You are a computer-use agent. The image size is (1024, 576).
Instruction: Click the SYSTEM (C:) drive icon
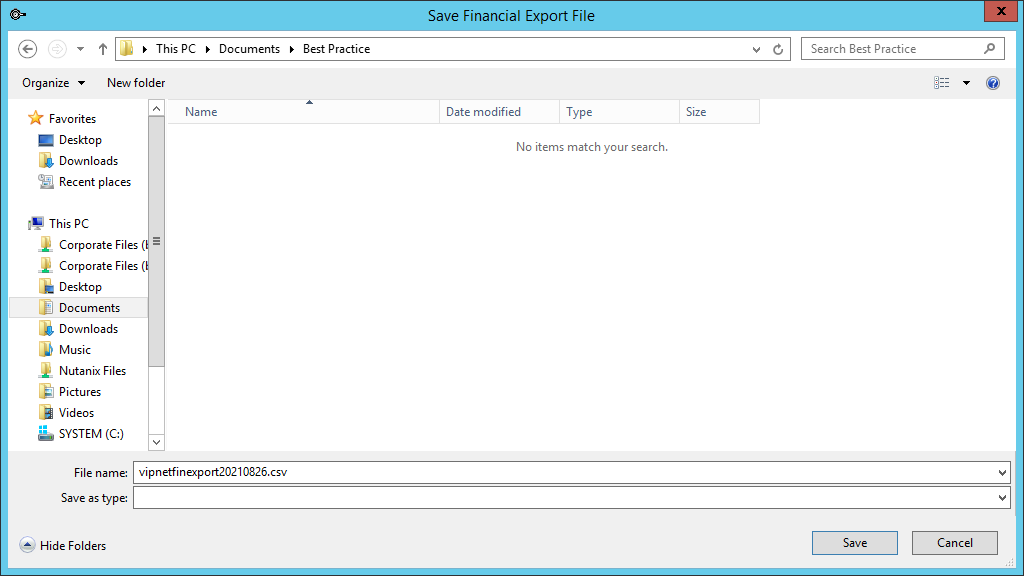coord(46,434)
